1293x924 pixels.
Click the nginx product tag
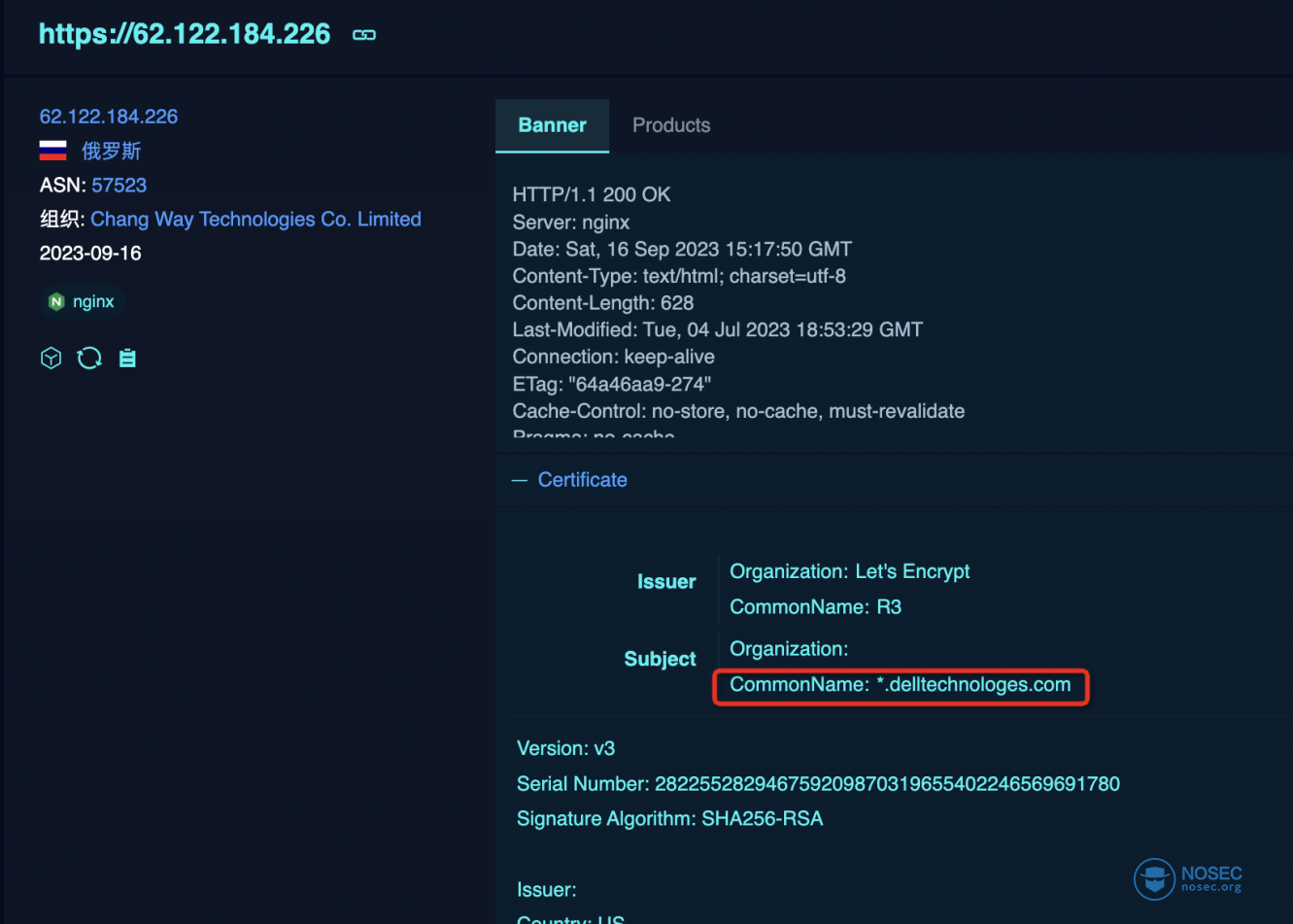tap(83, 301)
